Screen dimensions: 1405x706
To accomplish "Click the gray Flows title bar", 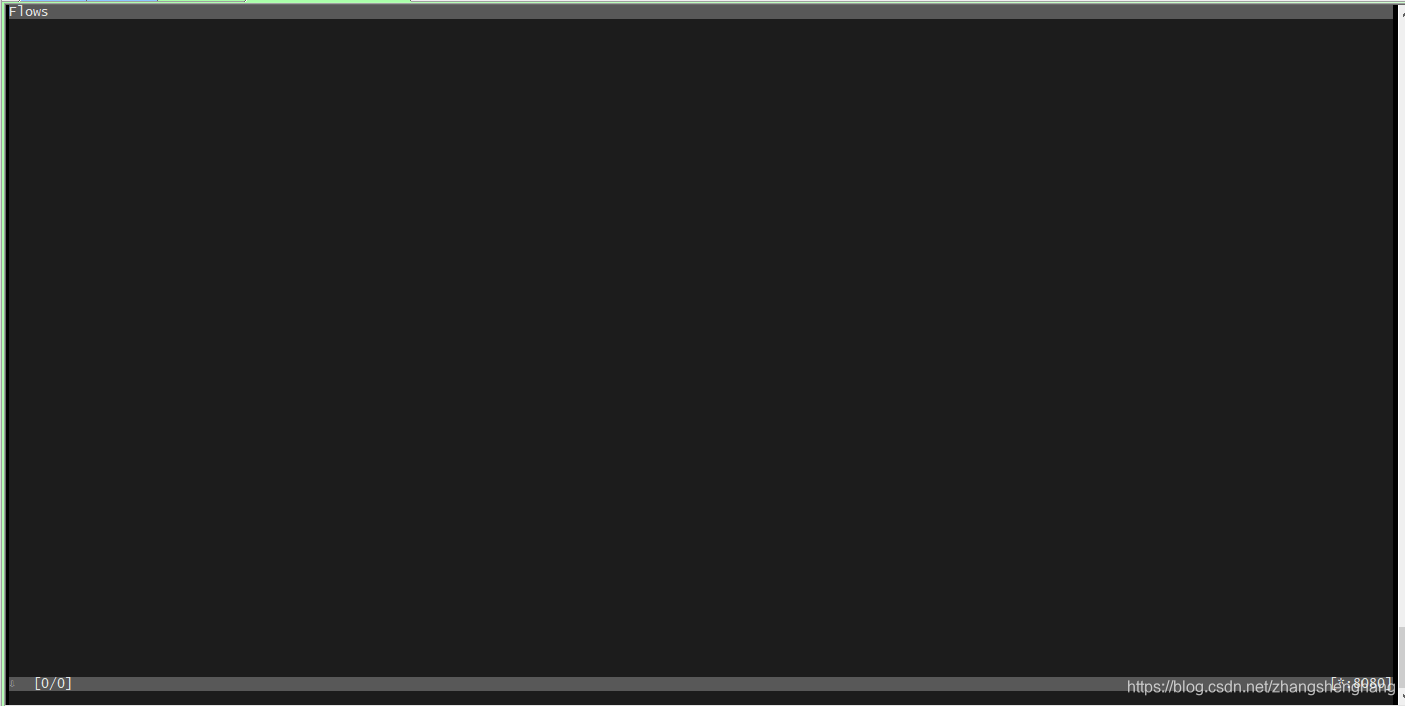I will pos(700,12).
